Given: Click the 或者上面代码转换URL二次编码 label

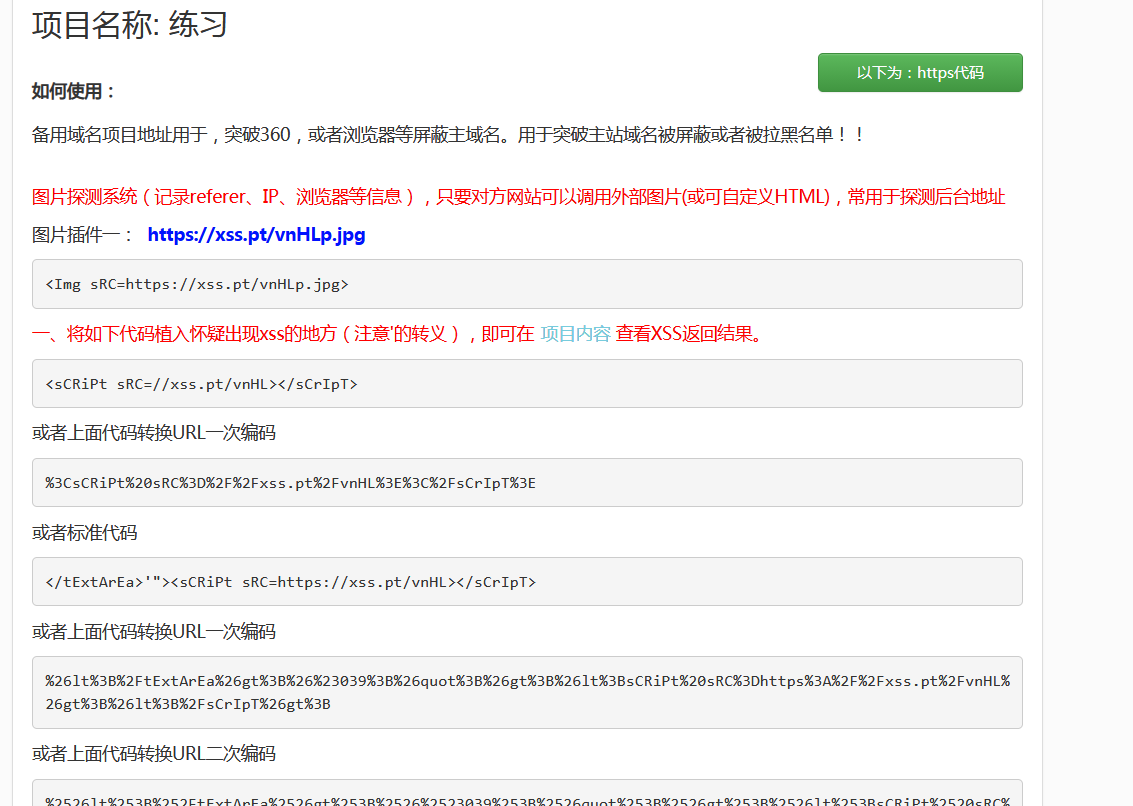Looking at the screenshot, I should (154, 754).
